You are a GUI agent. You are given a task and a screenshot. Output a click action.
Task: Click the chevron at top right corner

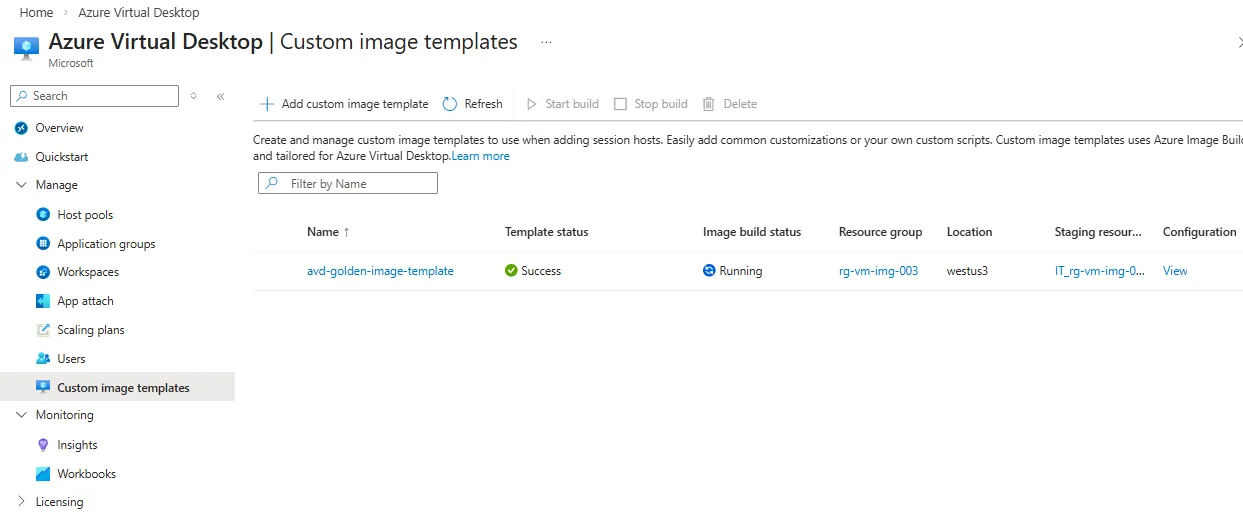click(1240, 42)
